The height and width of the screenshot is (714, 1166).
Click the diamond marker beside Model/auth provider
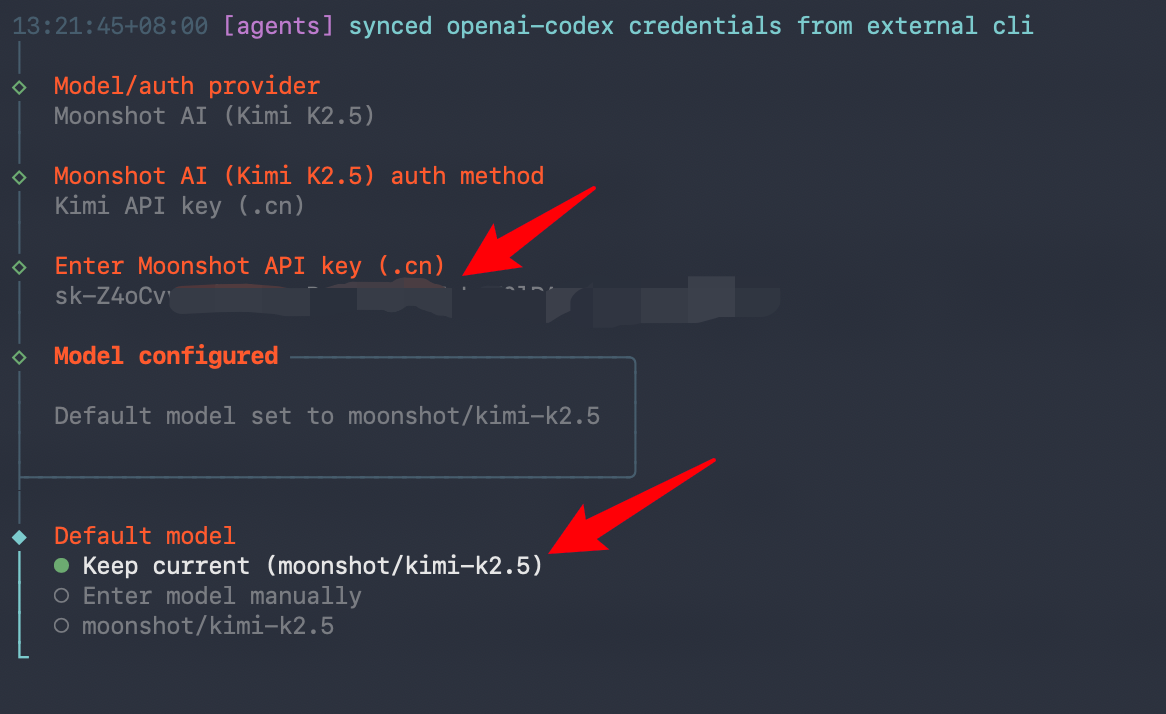[19, 87]
